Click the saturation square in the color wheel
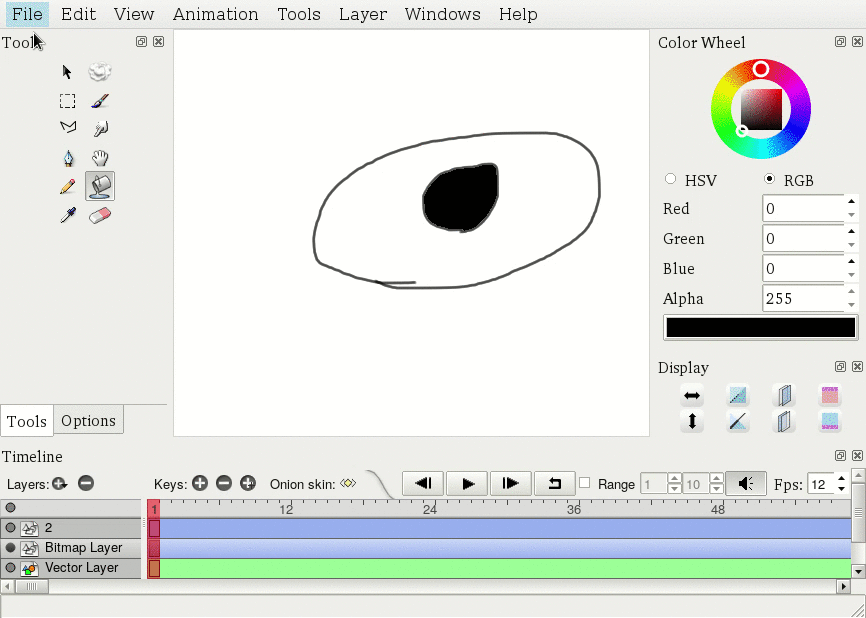Screen dimensions: 866x618 point(761,109)
